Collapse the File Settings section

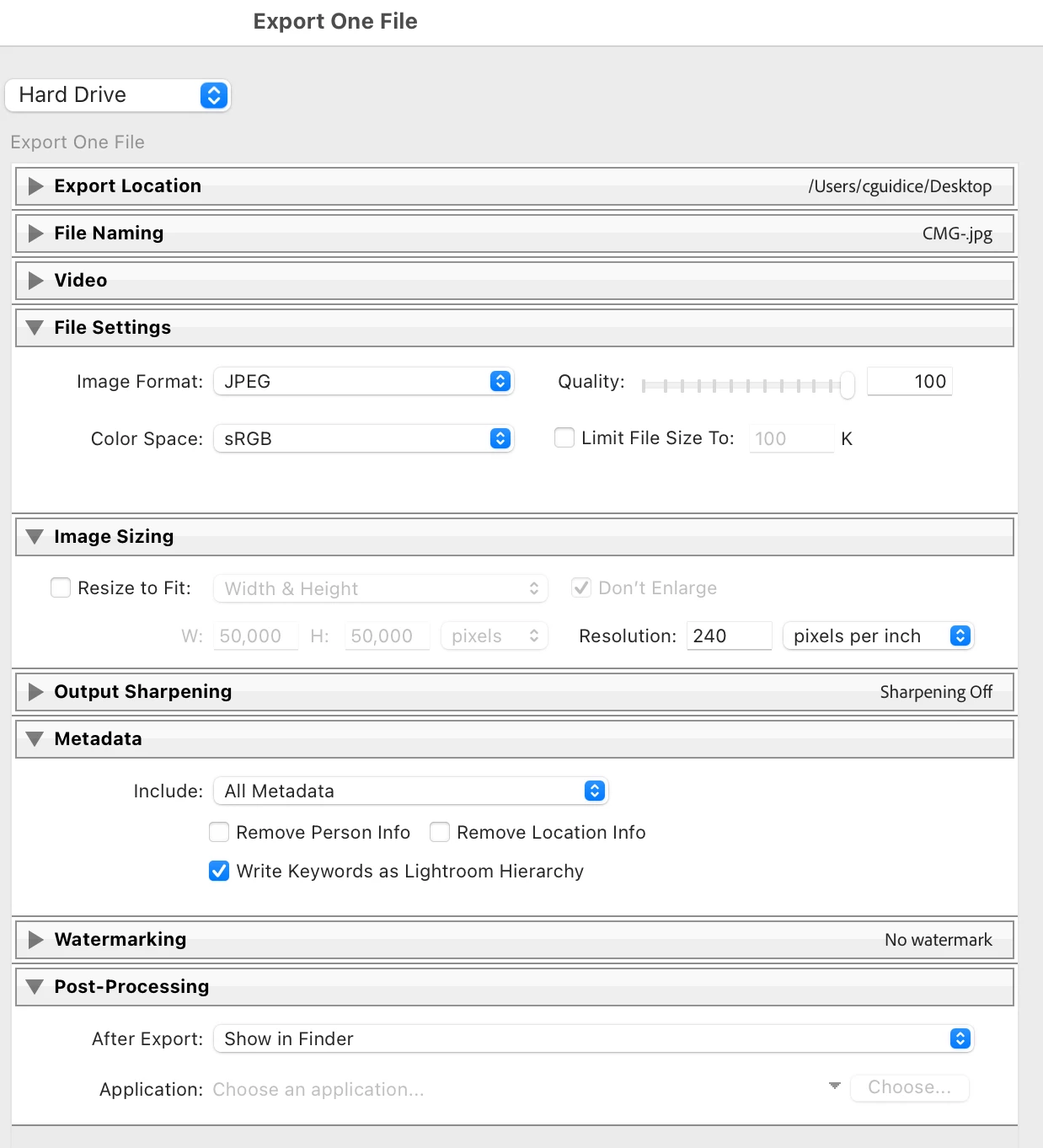click(x=35, y=328)
